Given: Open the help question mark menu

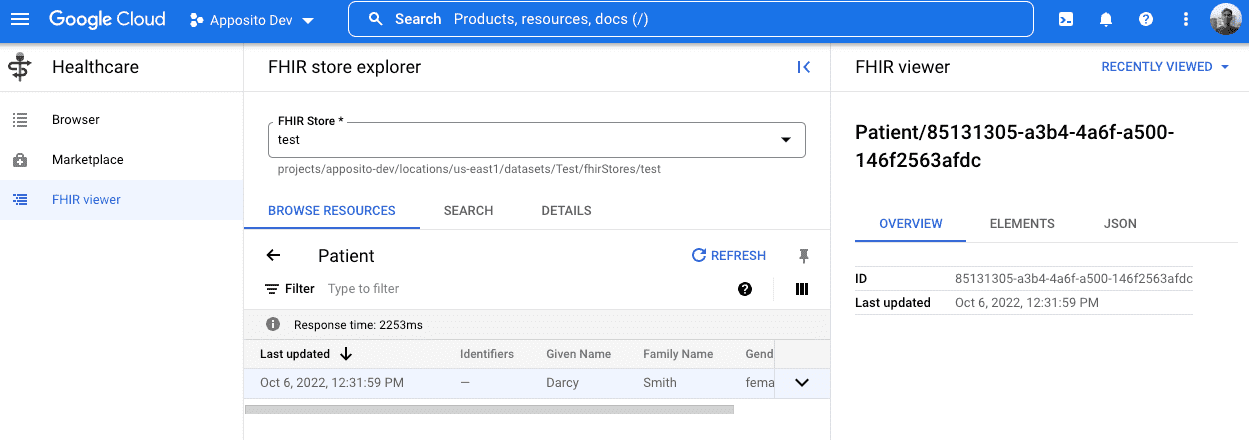Looking at the screenshot, I should pyautogui.click(x=1146, y=19).
